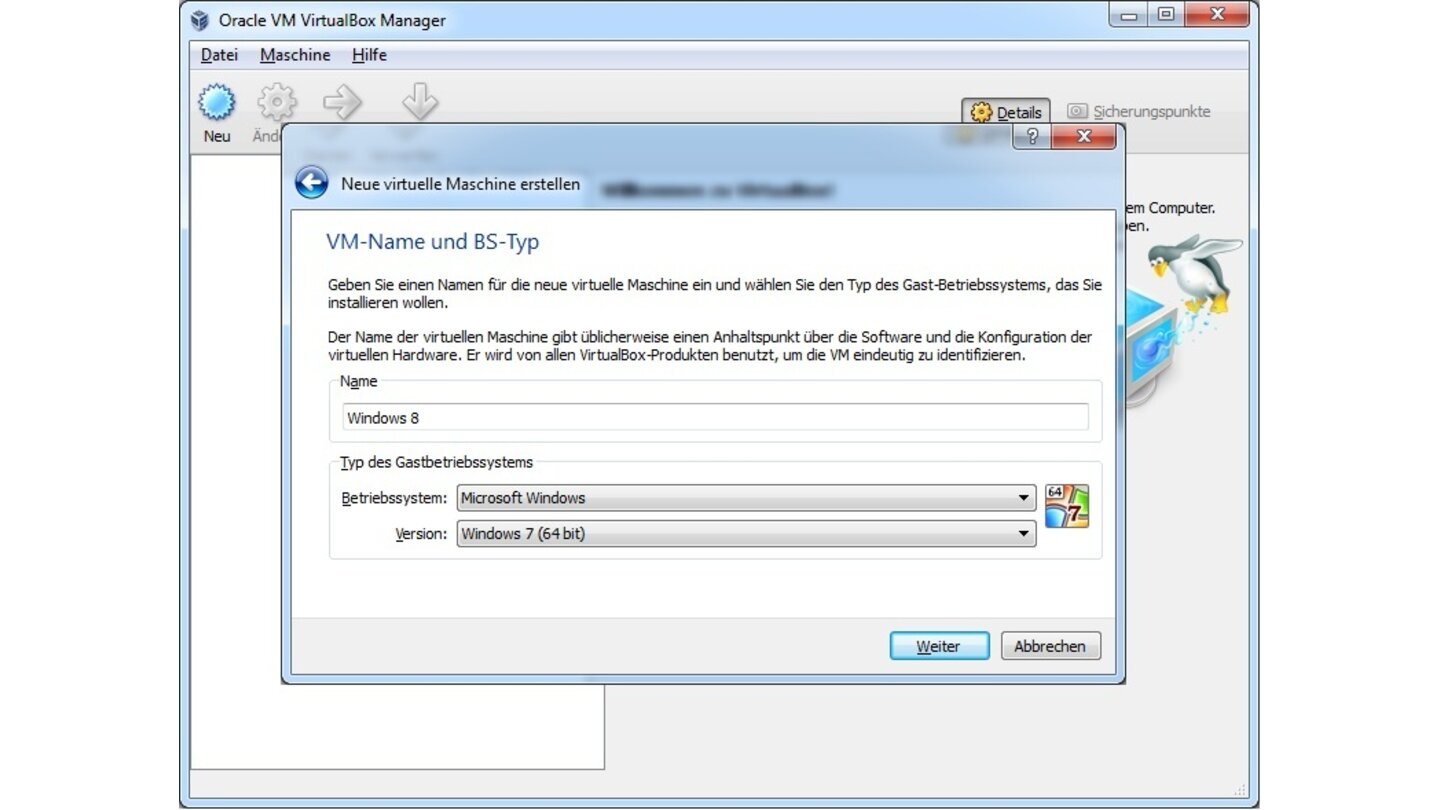Open the Hilfe menu
The image size is (1440, 810).
point(369,55)
